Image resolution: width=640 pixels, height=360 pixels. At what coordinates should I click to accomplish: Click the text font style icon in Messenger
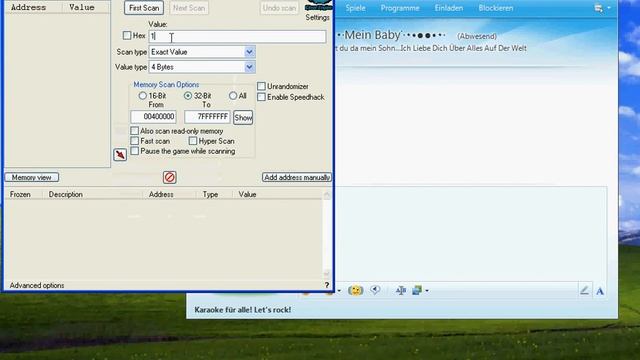click(401, 290)
